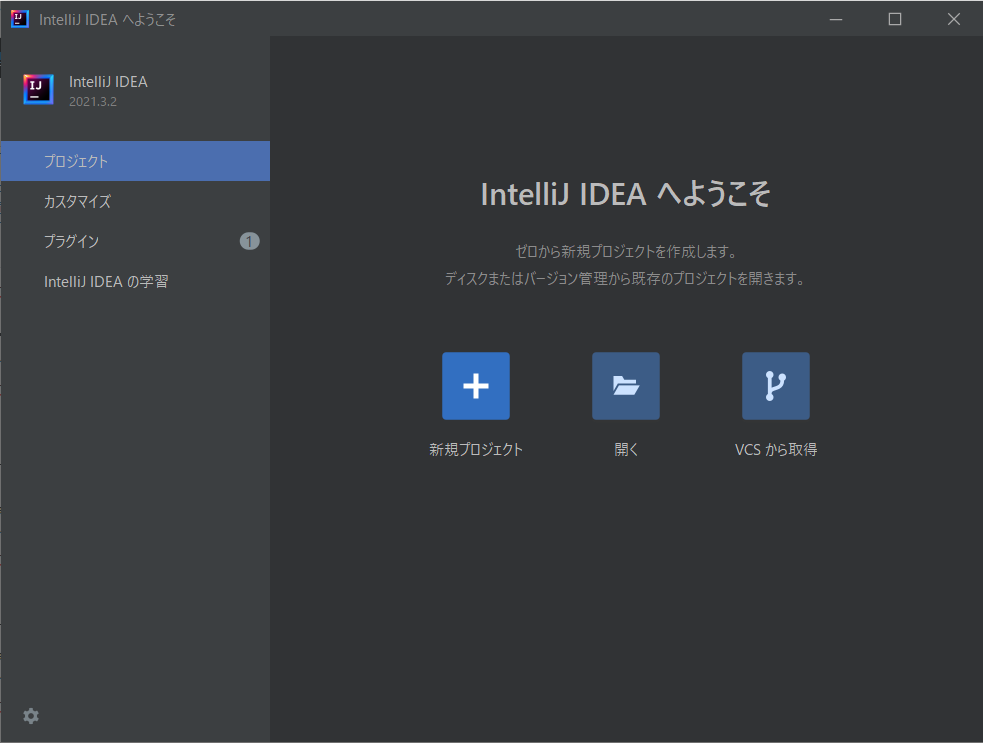Image resolution: width=983 pixels, height=743 pixels.
Task: Click the New Project plus icon
Action: 476,386
